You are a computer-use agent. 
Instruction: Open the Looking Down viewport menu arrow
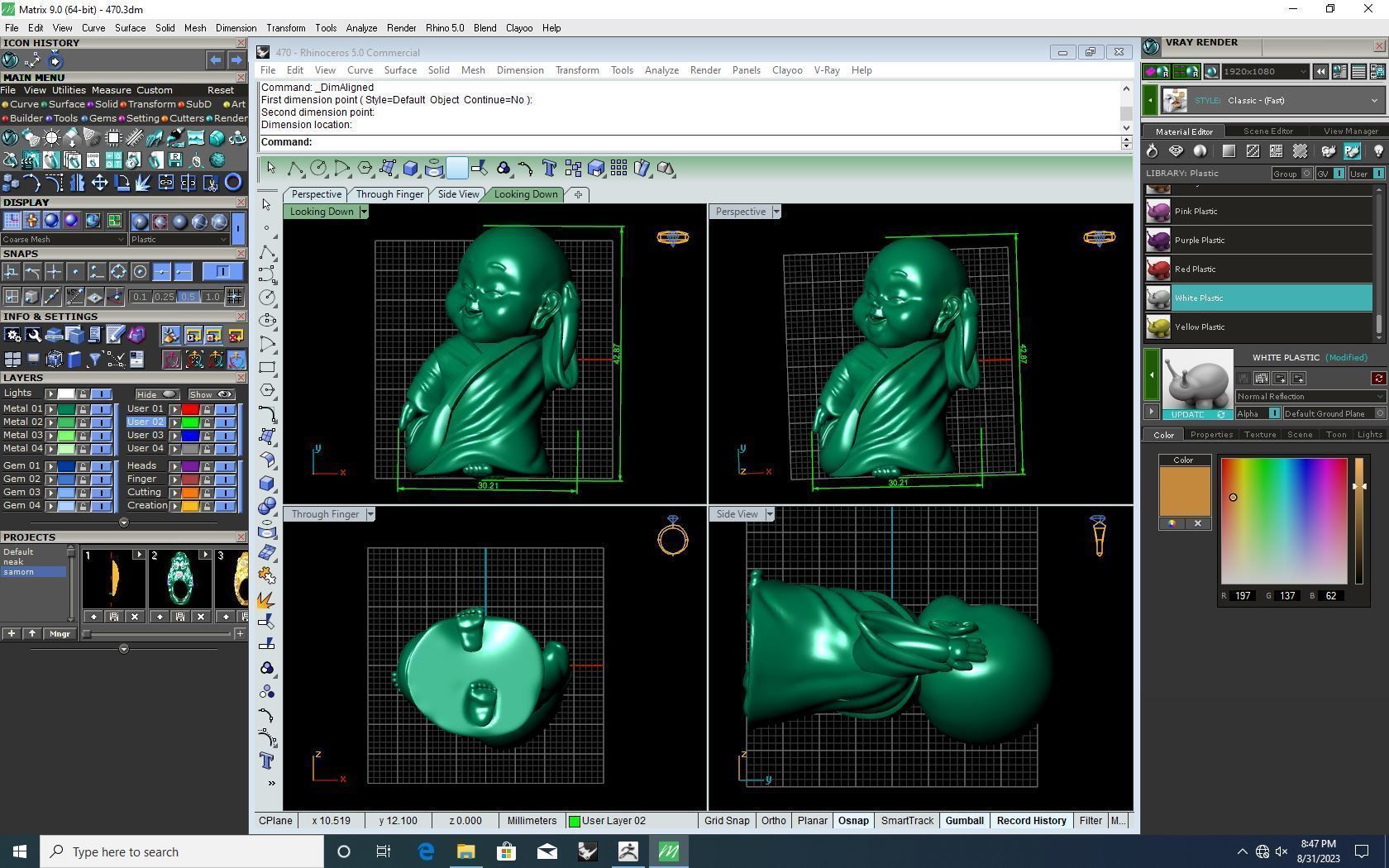point(363,212)
